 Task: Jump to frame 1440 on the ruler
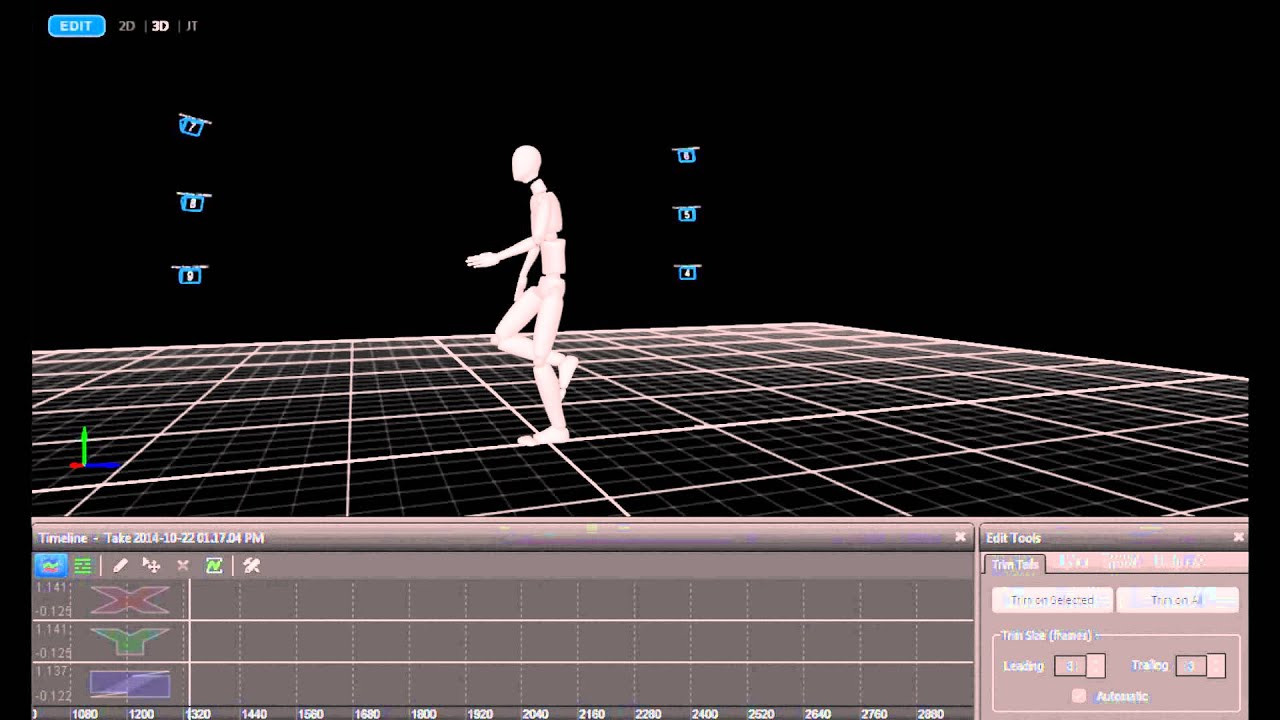[x=254, y=714]
